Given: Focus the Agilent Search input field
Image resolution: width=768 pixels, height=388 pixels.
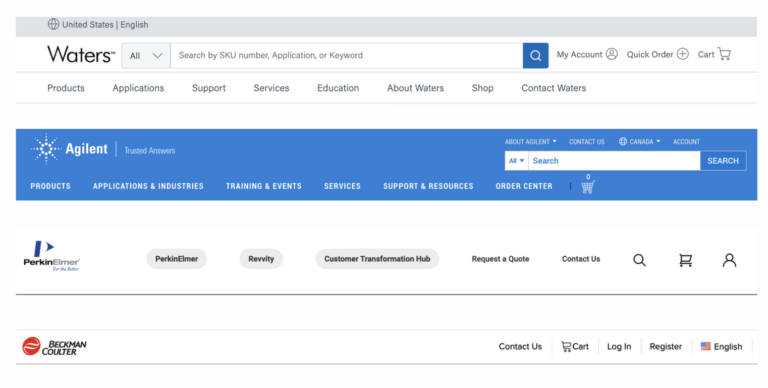Looking at the screenshot, I should coord(614,161).
